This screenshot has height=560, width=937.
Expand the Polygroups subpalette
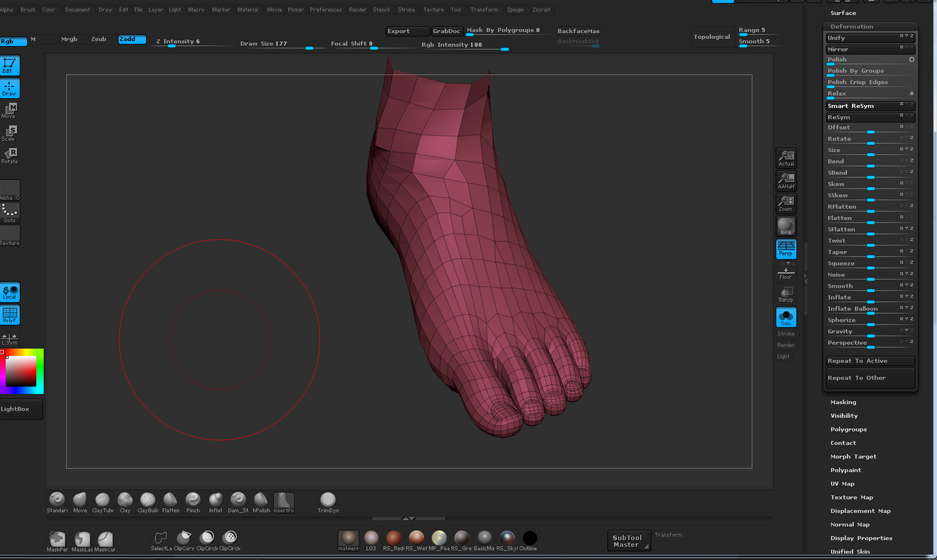tap(849, 430)
